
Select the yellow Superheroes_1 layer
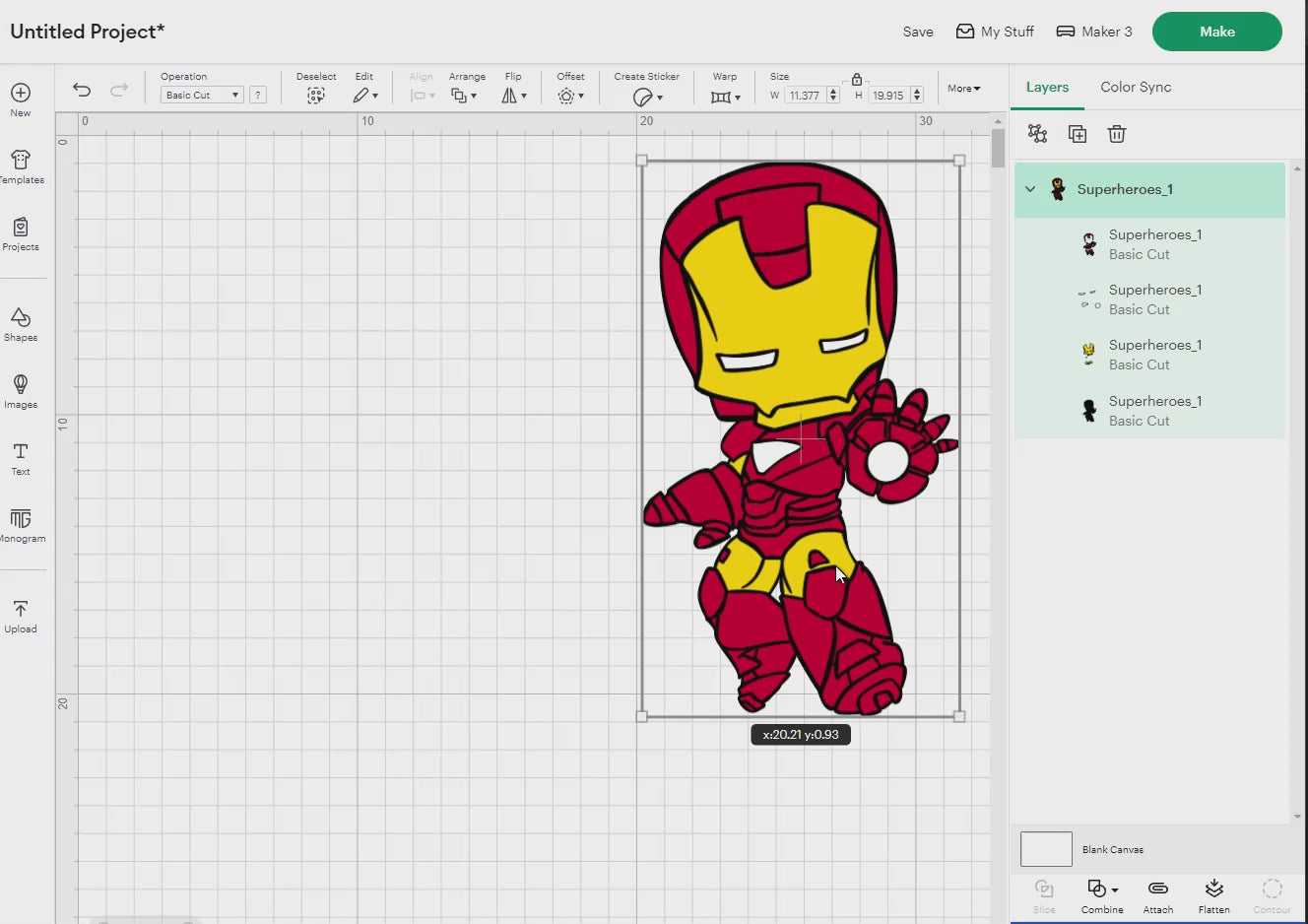click(1149, 355)
